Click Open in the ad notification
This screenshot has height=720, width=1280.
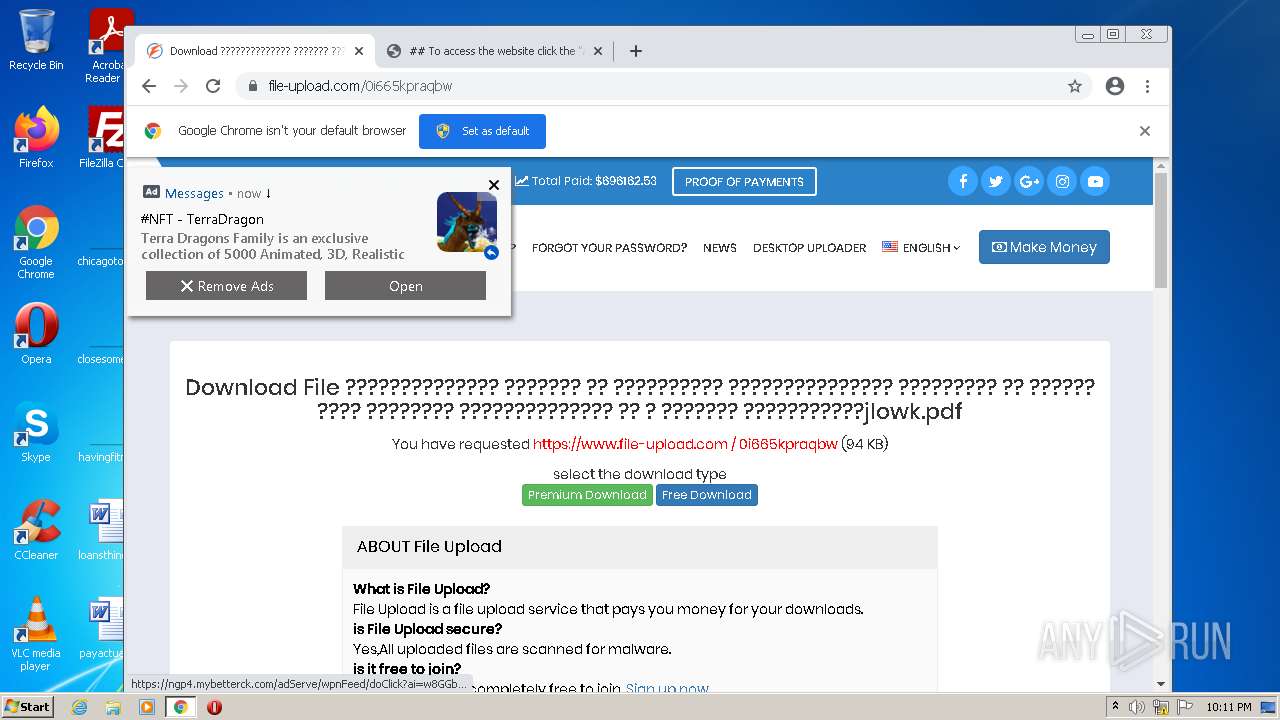(405, 286)
